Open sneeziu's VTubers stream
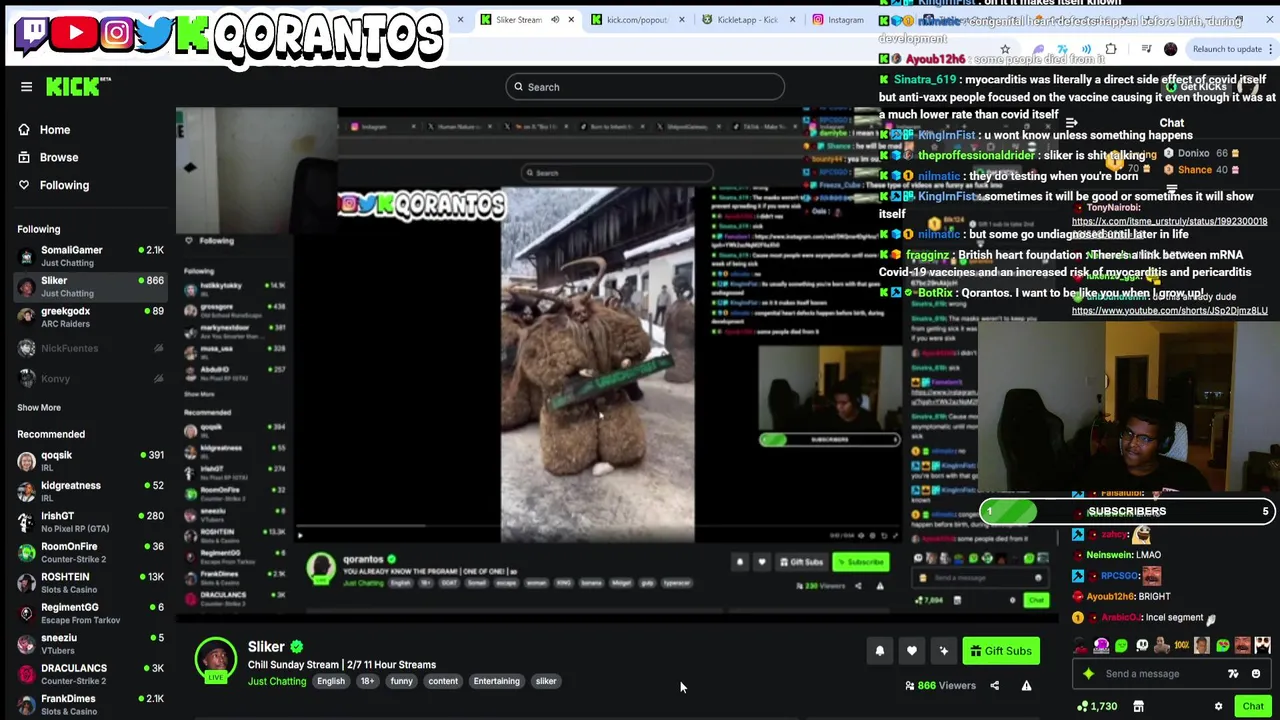This screenshot has width=1280, height=720. [x=90, y=644]
